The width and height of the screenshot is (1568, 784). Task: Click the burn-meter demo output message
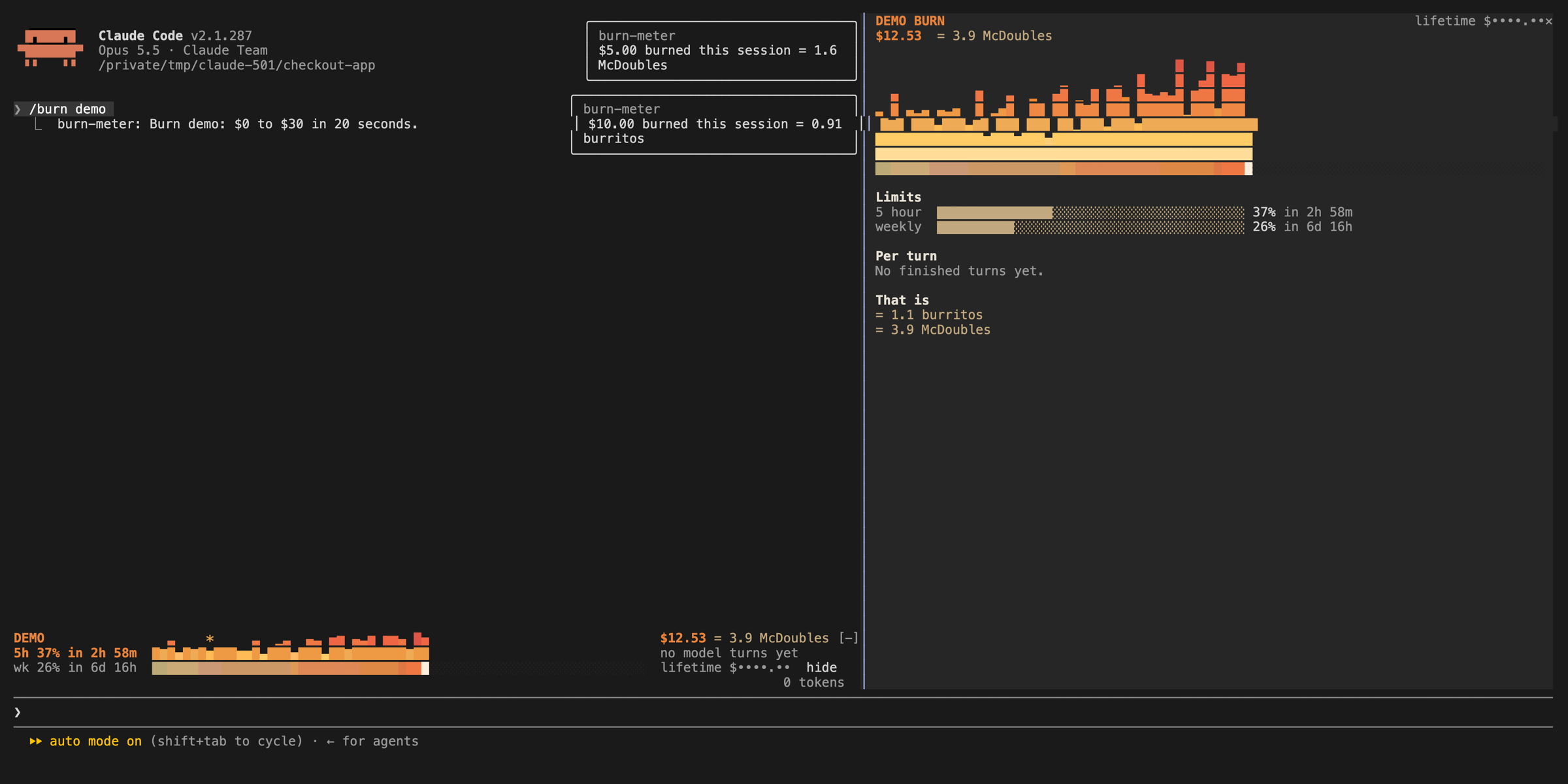[237, 124]
